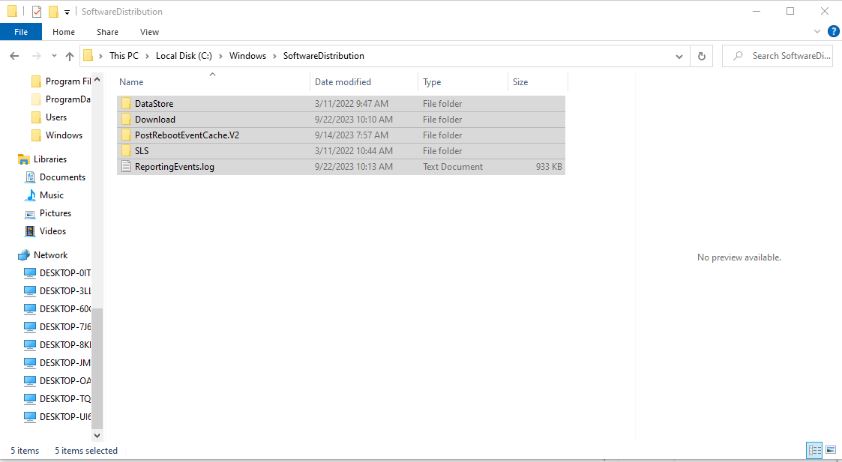Switch to the Home ribbon tab
842x462 pixels.
click(63, 32)
